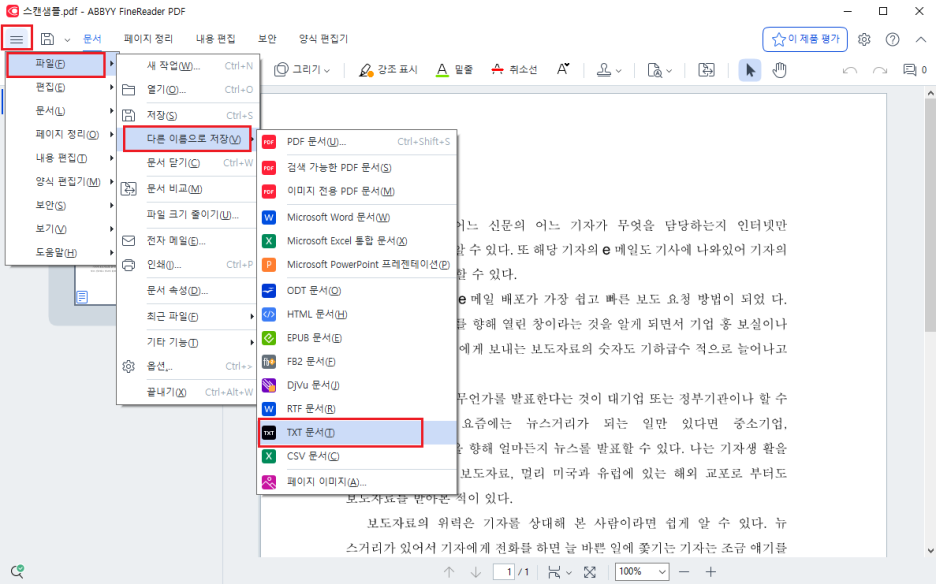Expand the 최근 파일 submenu
936x584 pixels.
pos(187,316)
